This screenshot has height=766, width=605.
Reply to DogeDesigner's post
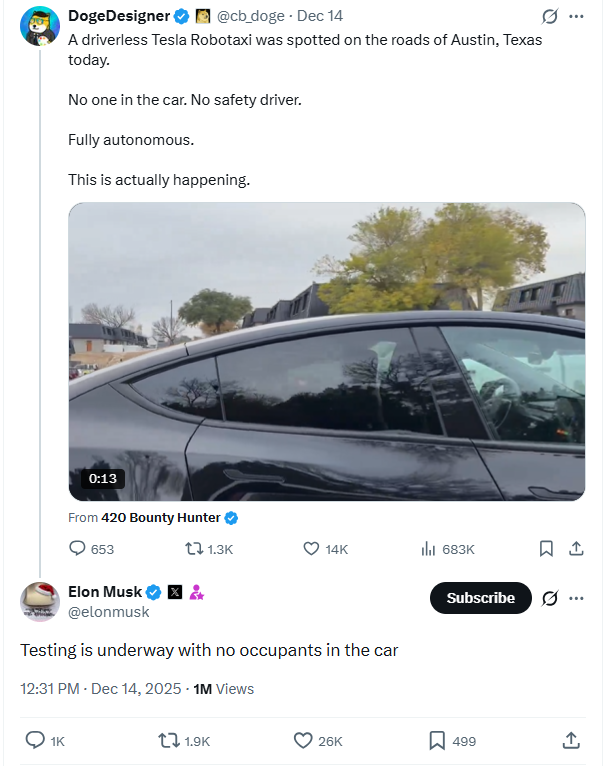click(78, 548)
